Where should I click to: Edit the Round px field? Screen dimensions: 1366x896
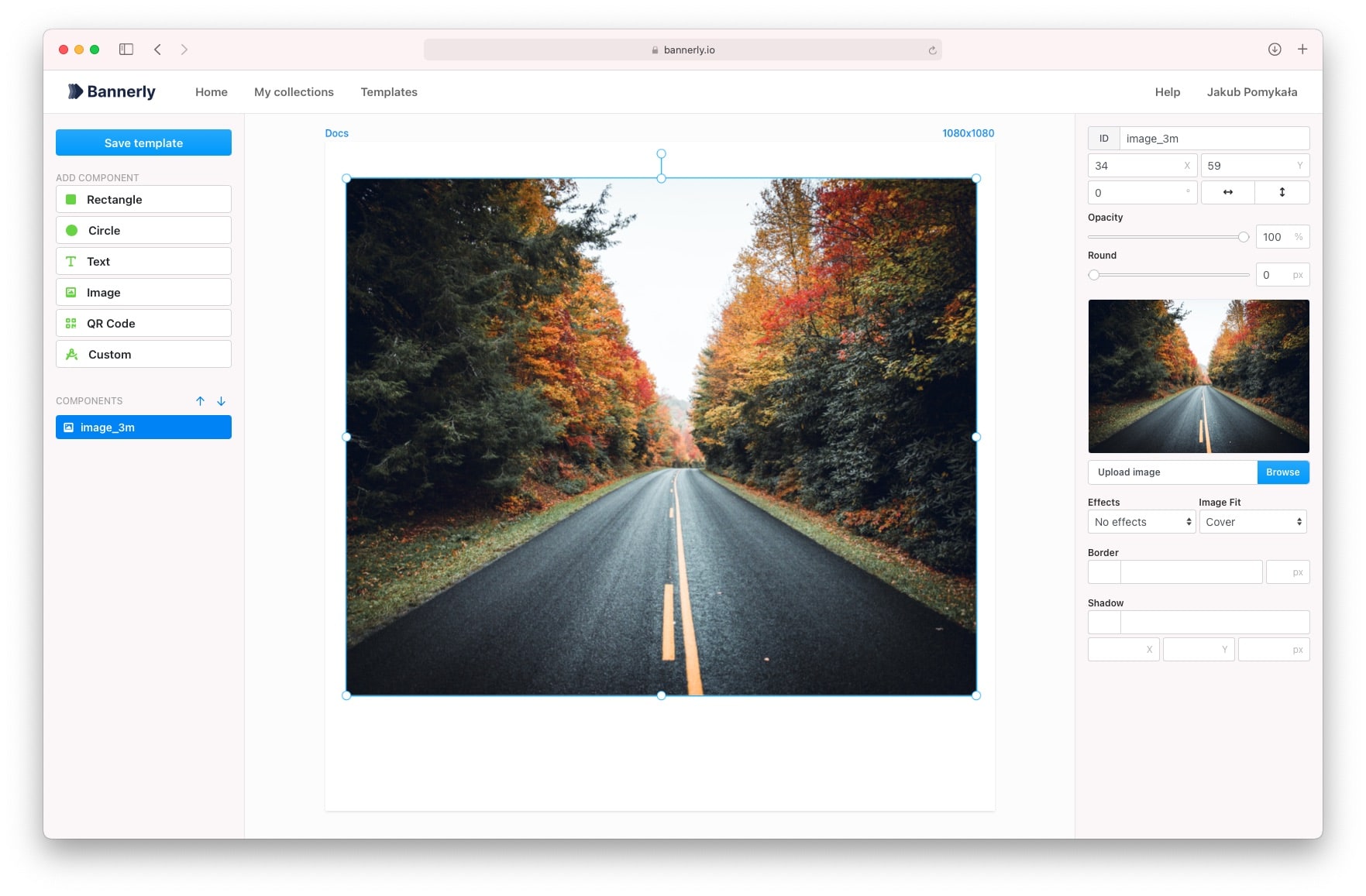point(1282,275)
